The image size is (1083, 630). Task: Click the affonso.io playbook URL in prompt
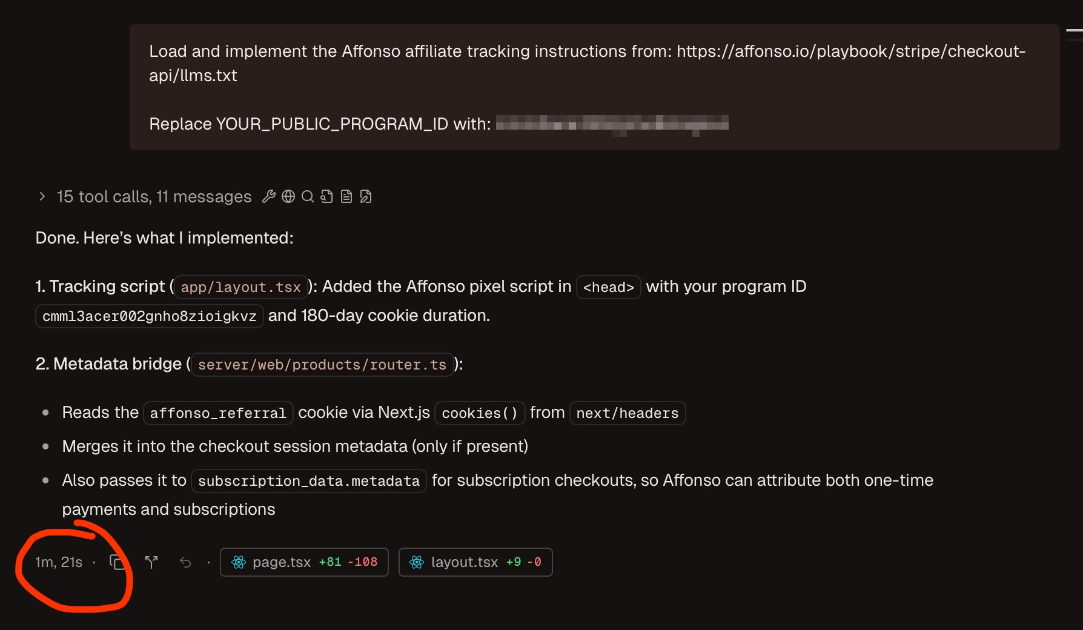click(850, 52)
